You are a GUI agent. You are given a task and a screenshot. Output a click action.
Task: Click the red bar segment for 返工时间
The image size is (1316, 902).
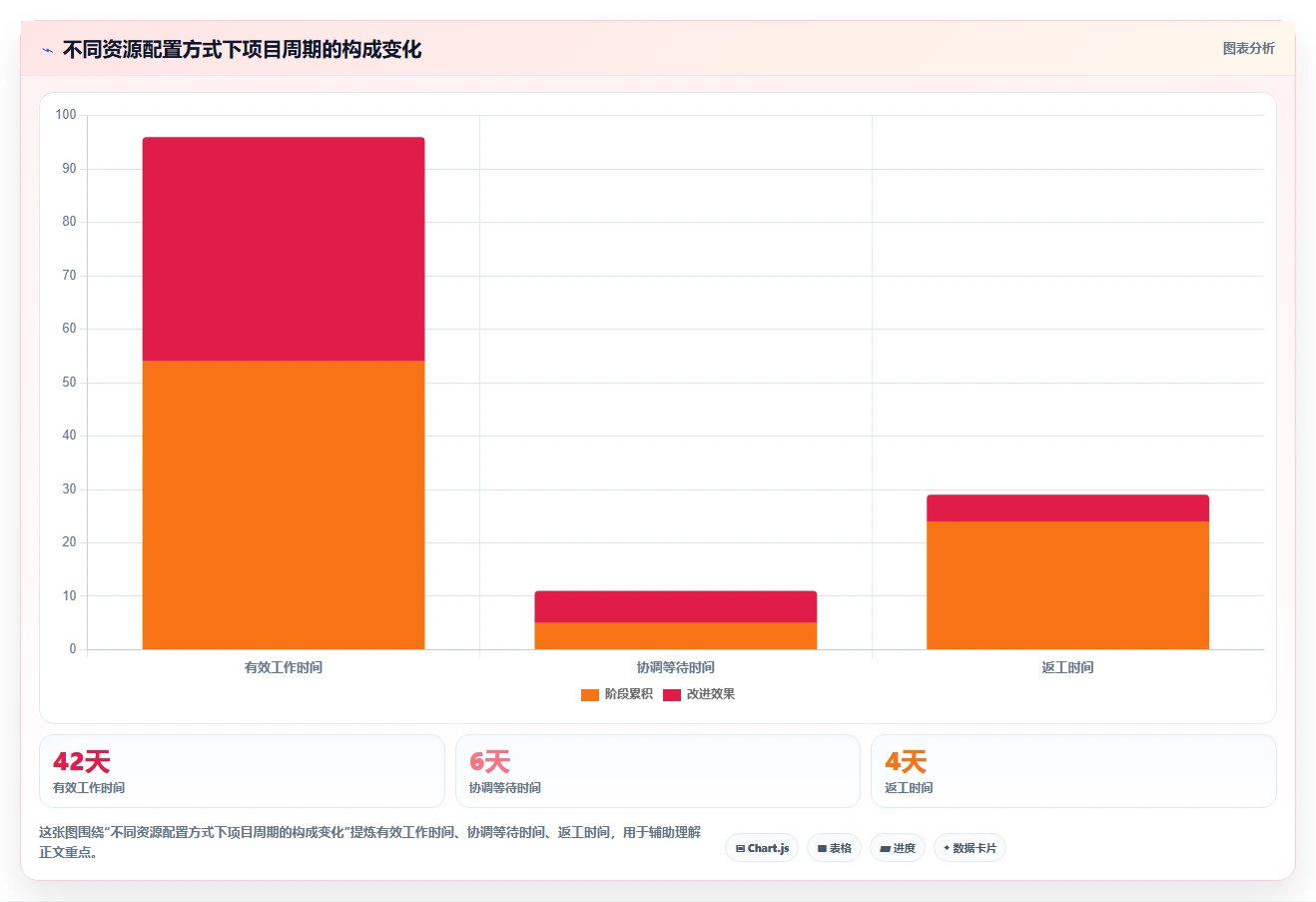tap(1067, 507)
